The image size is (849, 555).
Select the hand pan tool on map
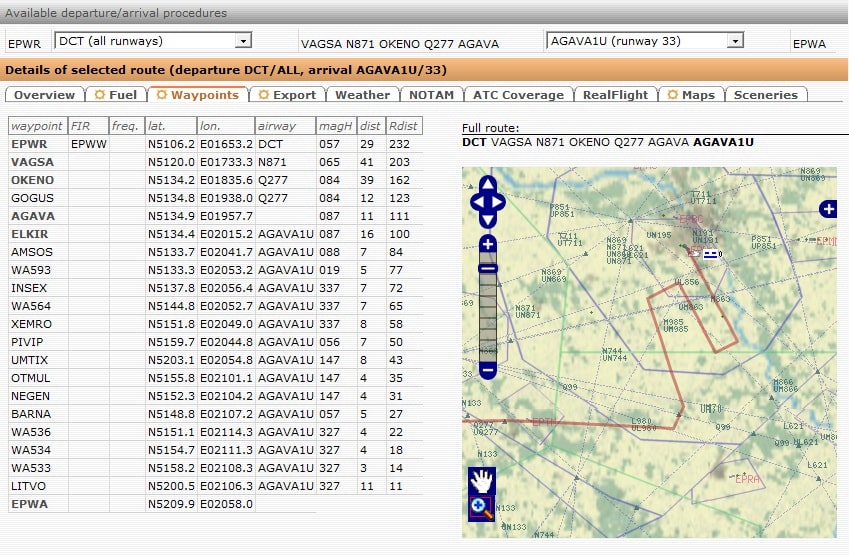coord(482,481)
